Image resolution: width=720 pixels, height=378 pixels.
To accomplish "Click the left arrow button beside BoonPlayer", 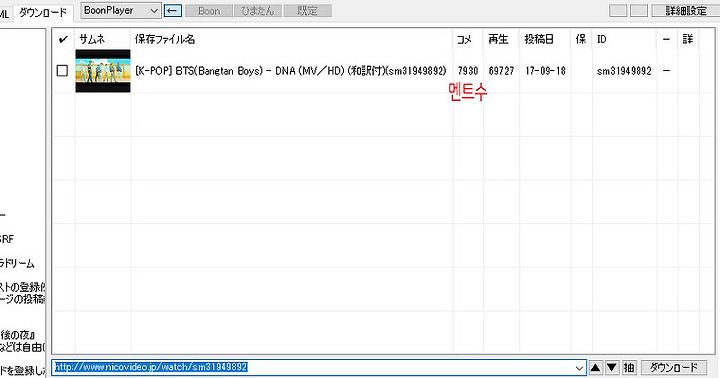I will point(173,11).
